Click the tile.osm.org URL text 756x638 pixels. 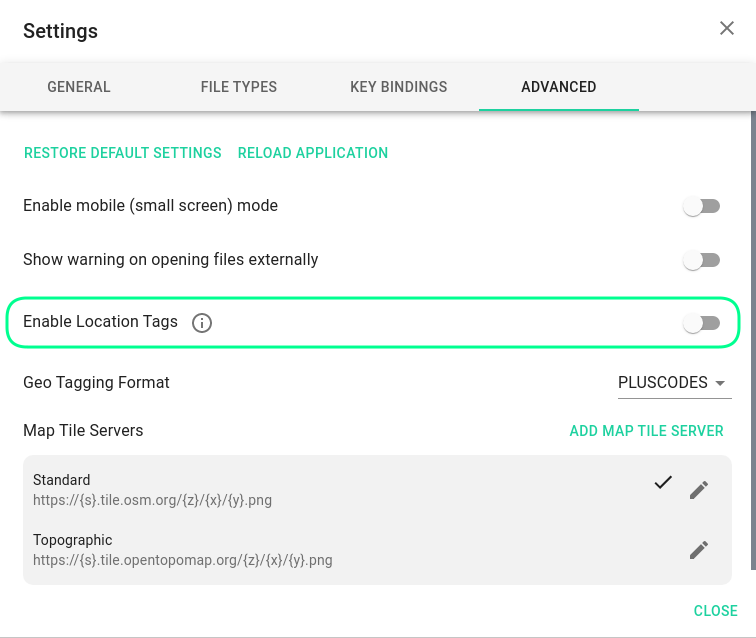pos(152,500)
